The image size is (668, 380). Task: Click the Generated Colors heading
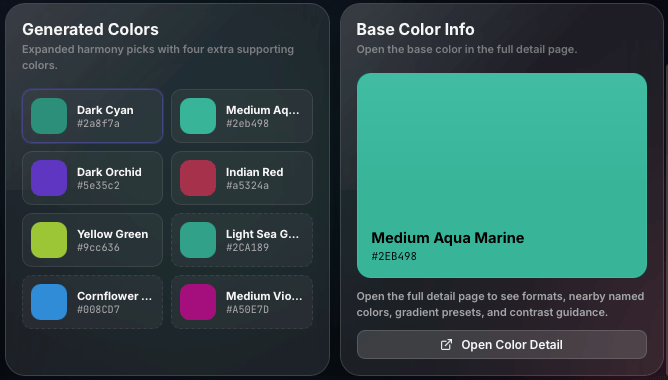90,29
